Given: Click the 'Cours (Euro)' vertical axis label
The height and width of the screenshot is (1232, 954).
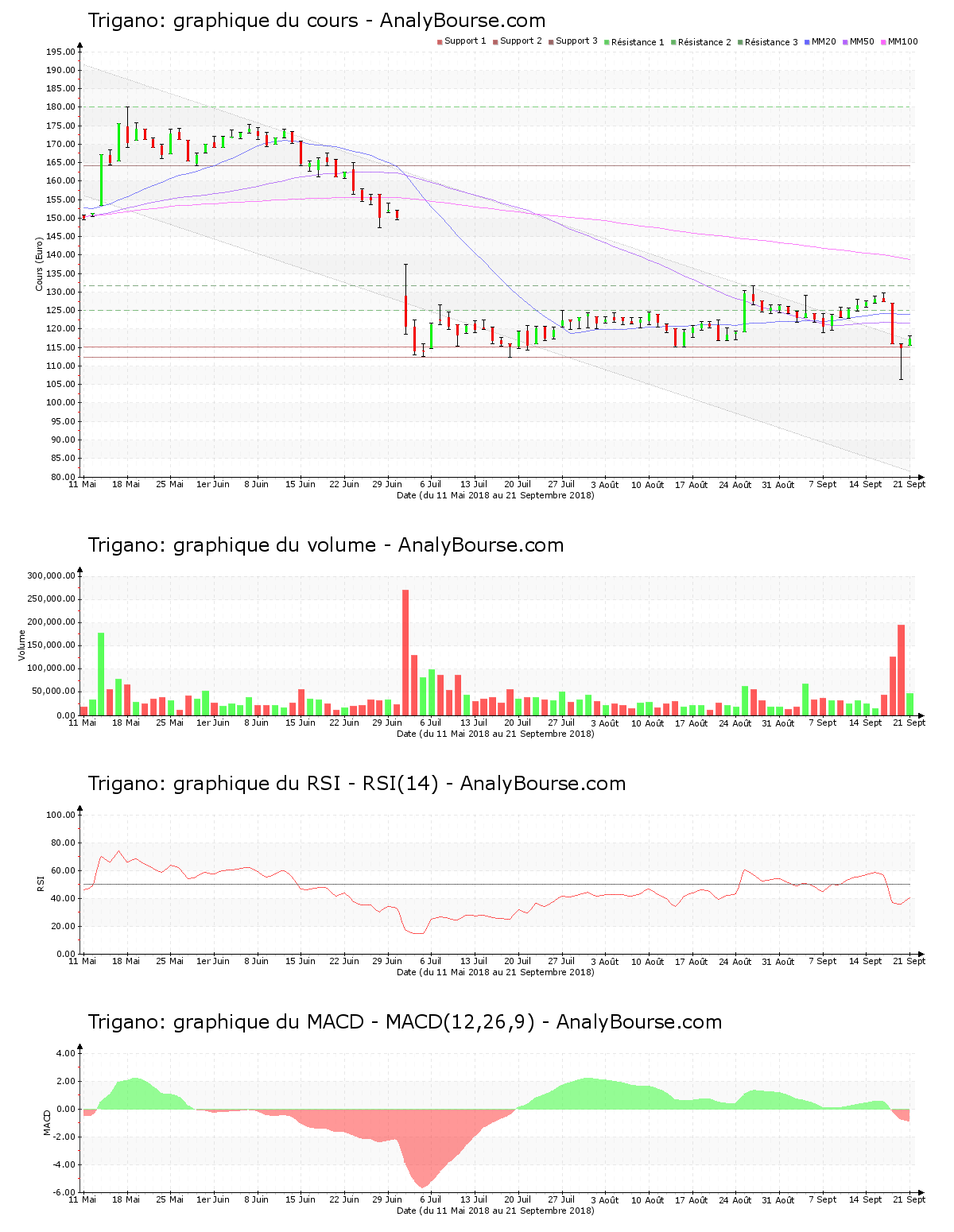Looking at the screenshot, I should 39,264.
